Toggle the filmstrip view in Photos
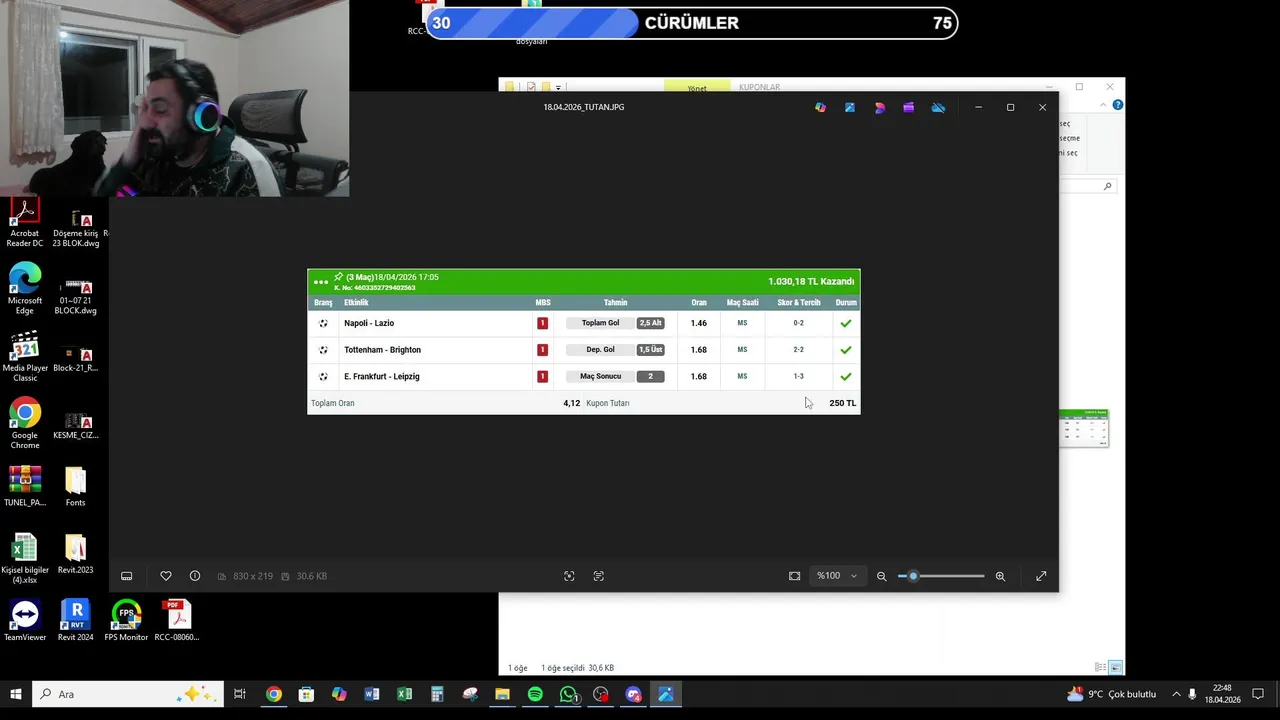1280x720 pixels. point(126,576)
